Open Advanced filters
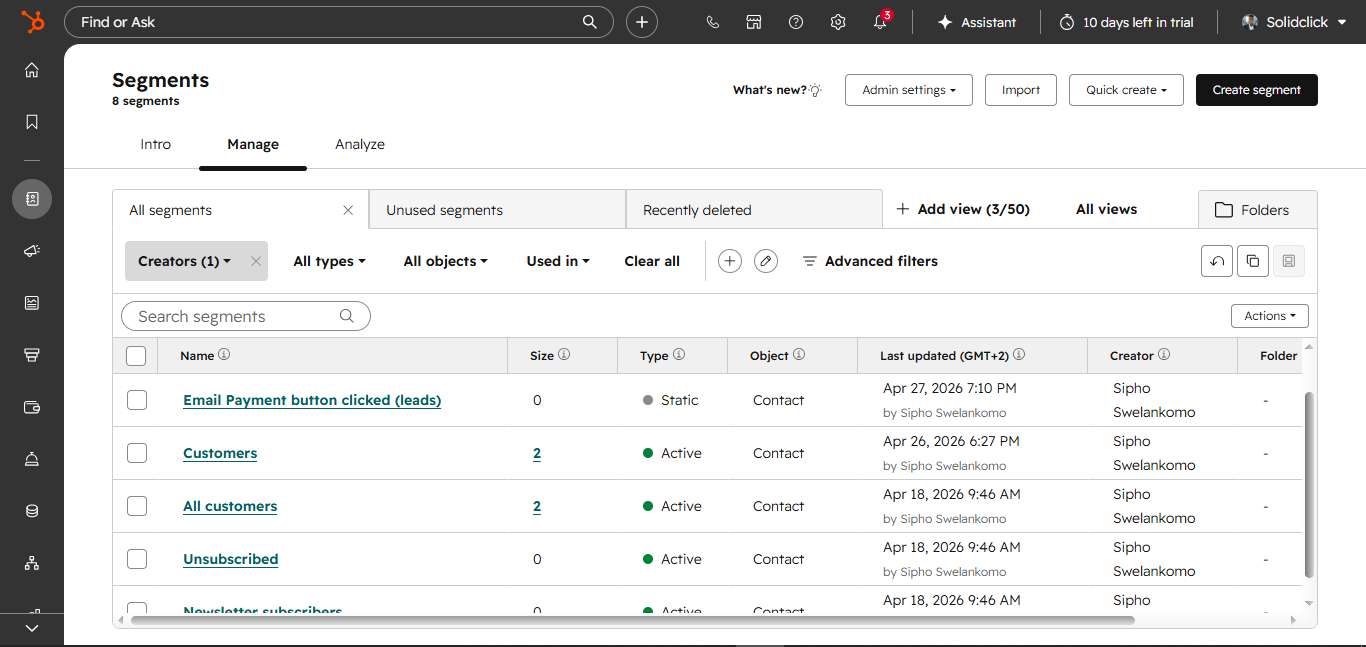This screenshot has height=647, width=1366. [870, 261]
